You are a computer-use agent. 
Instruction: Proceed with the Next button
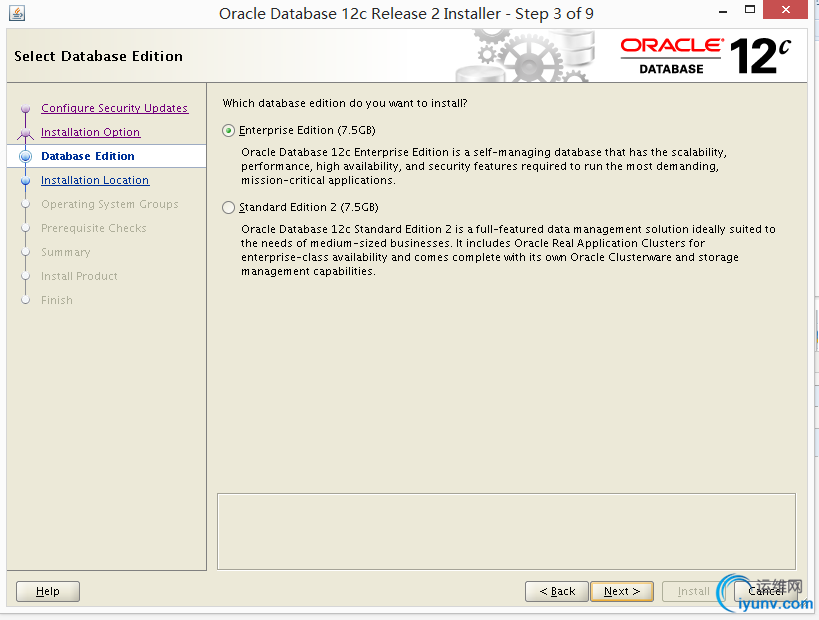[622, 591]
